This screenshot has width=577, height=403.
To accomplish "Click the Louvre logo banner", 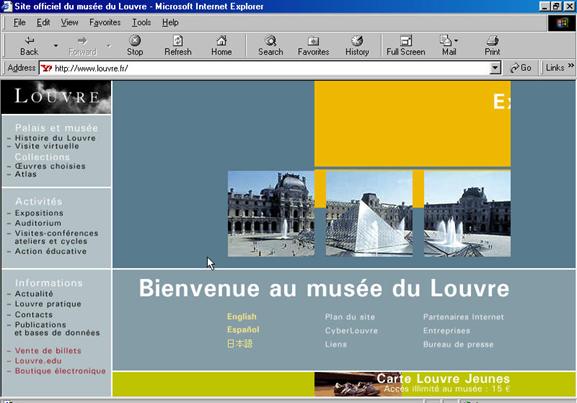I will click(x=56, y=97).
